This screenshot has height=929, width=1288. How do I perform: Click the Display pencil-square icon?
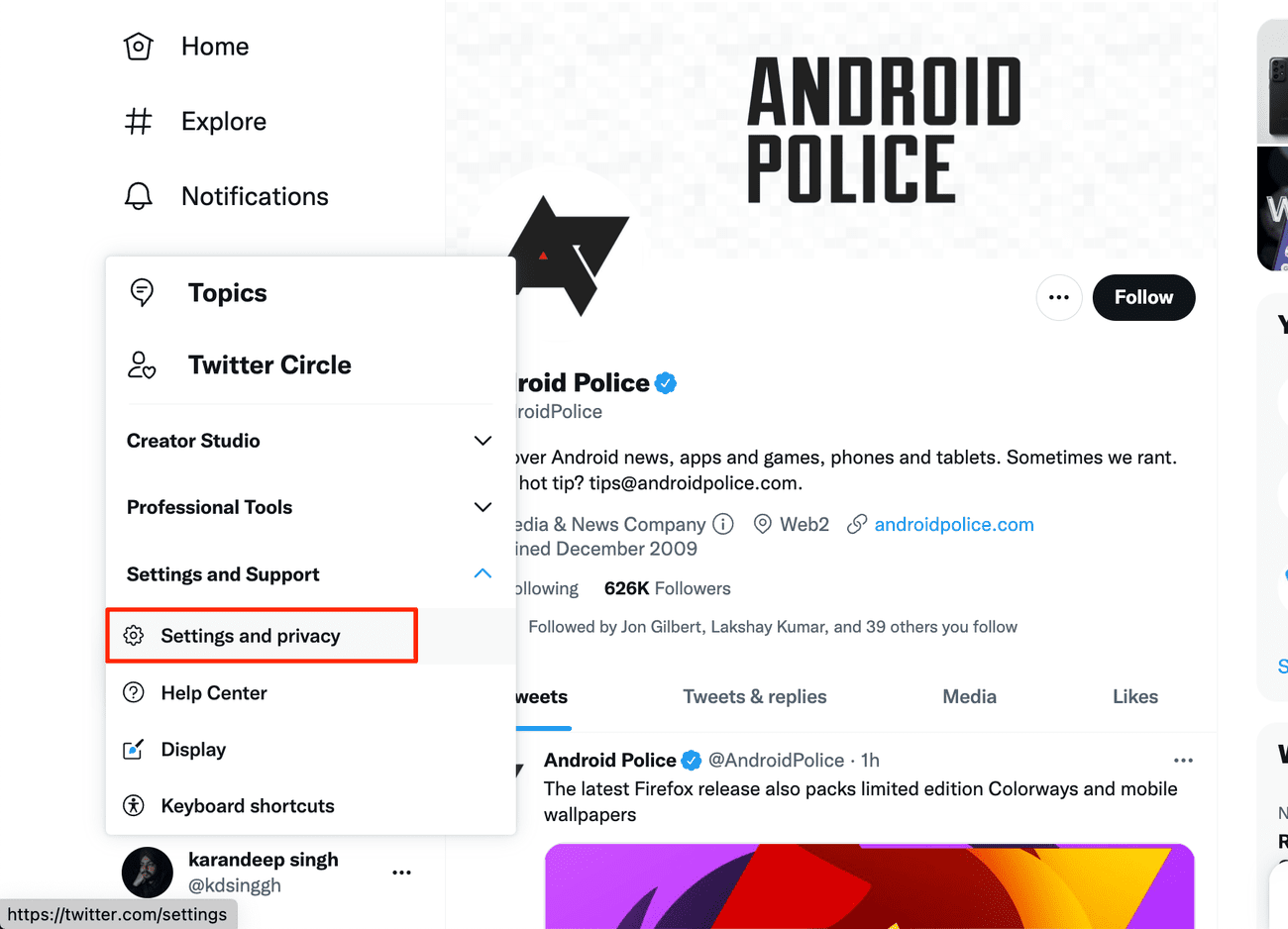[x=134, y=750]
